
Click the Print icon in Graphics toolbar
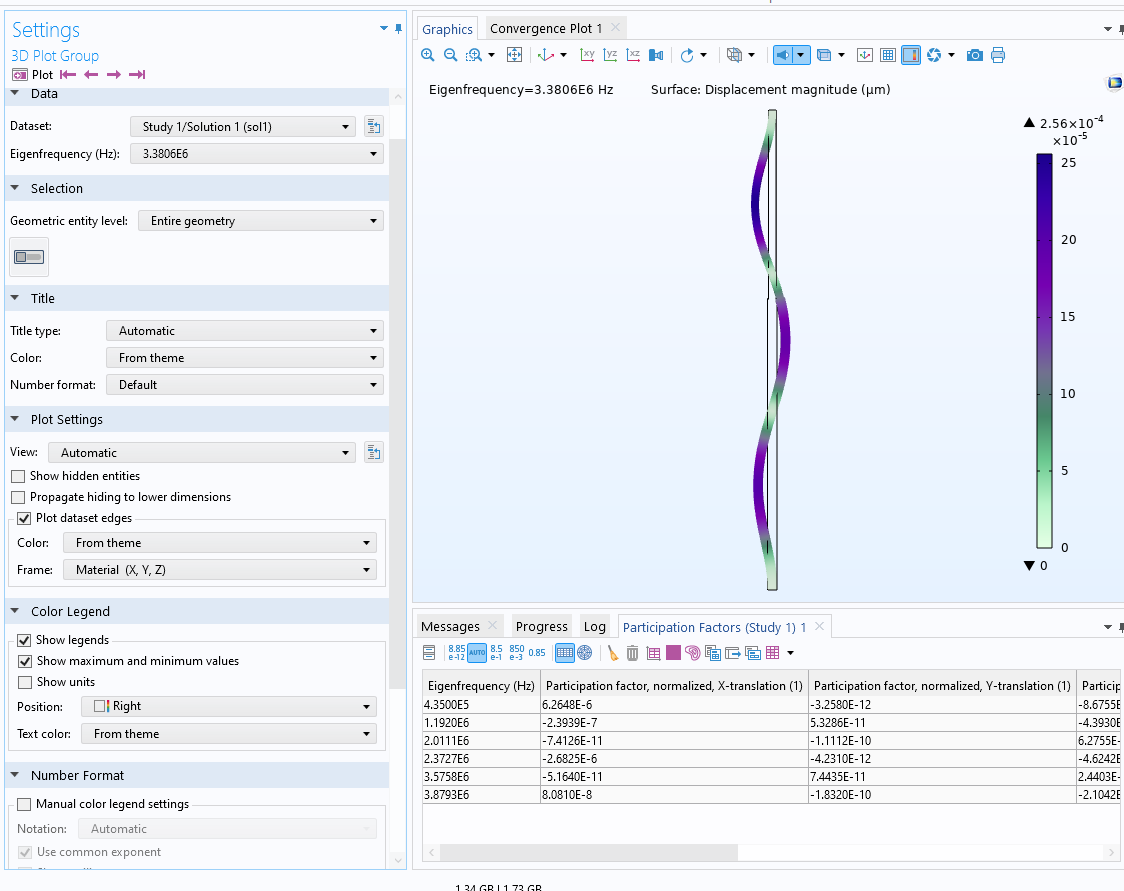998,55
